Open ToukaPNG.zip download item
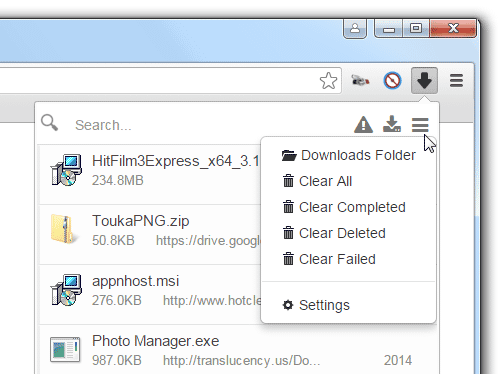Viewport: 500px width, 374px height. (x=150, y=234)
